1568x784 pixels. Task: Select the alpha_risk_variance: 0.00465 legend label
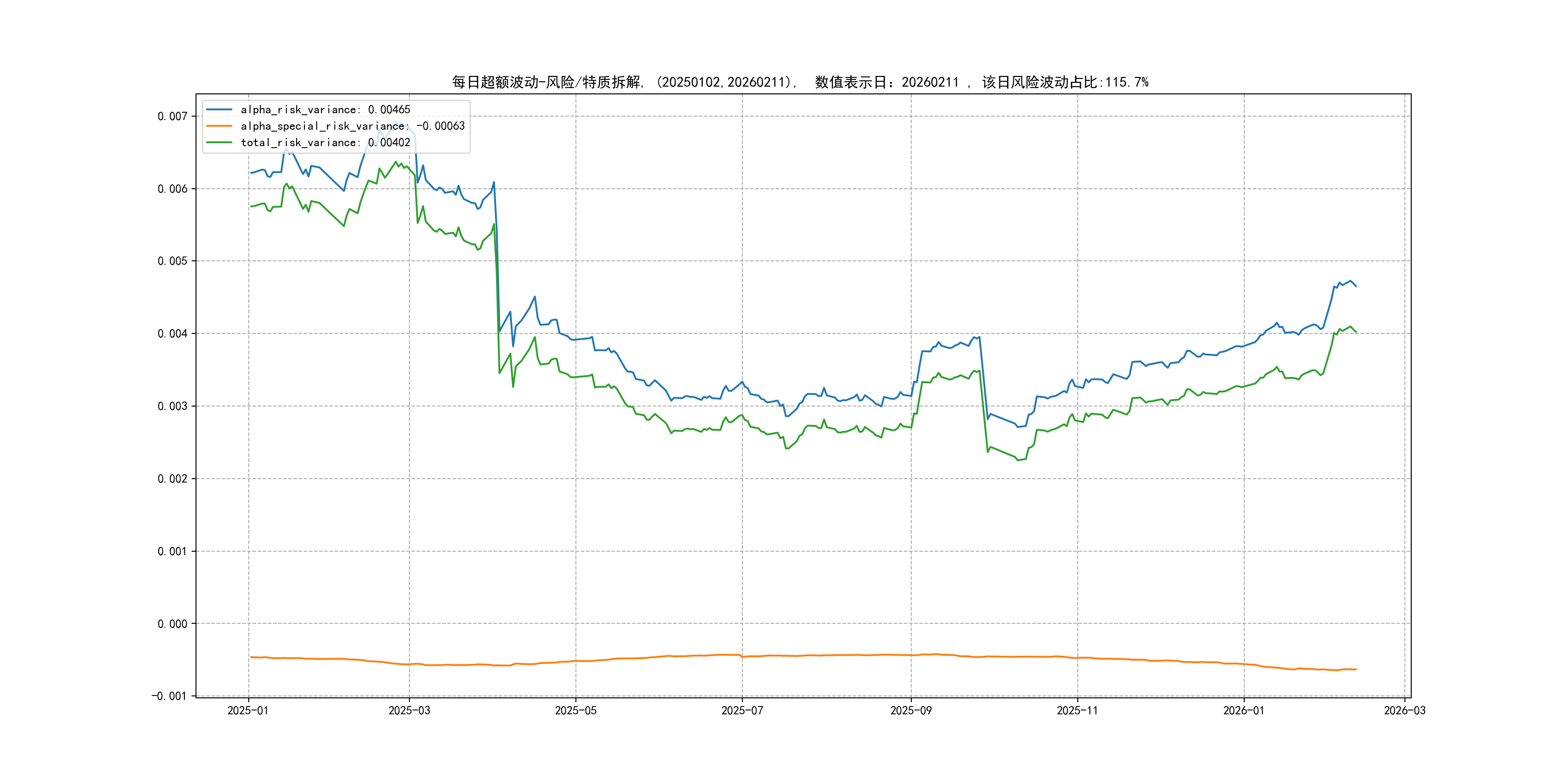(325, 109)
